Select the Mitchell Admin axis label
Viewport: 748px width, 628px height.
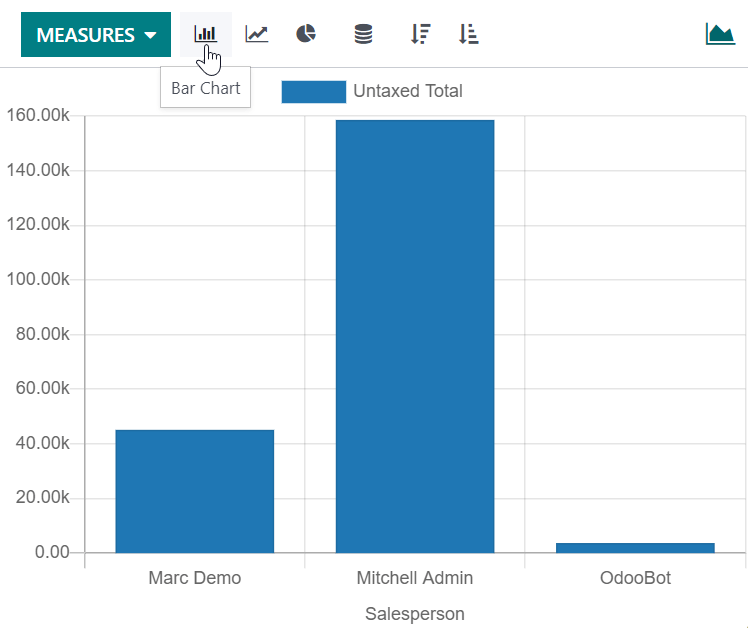tap(415, 578)
